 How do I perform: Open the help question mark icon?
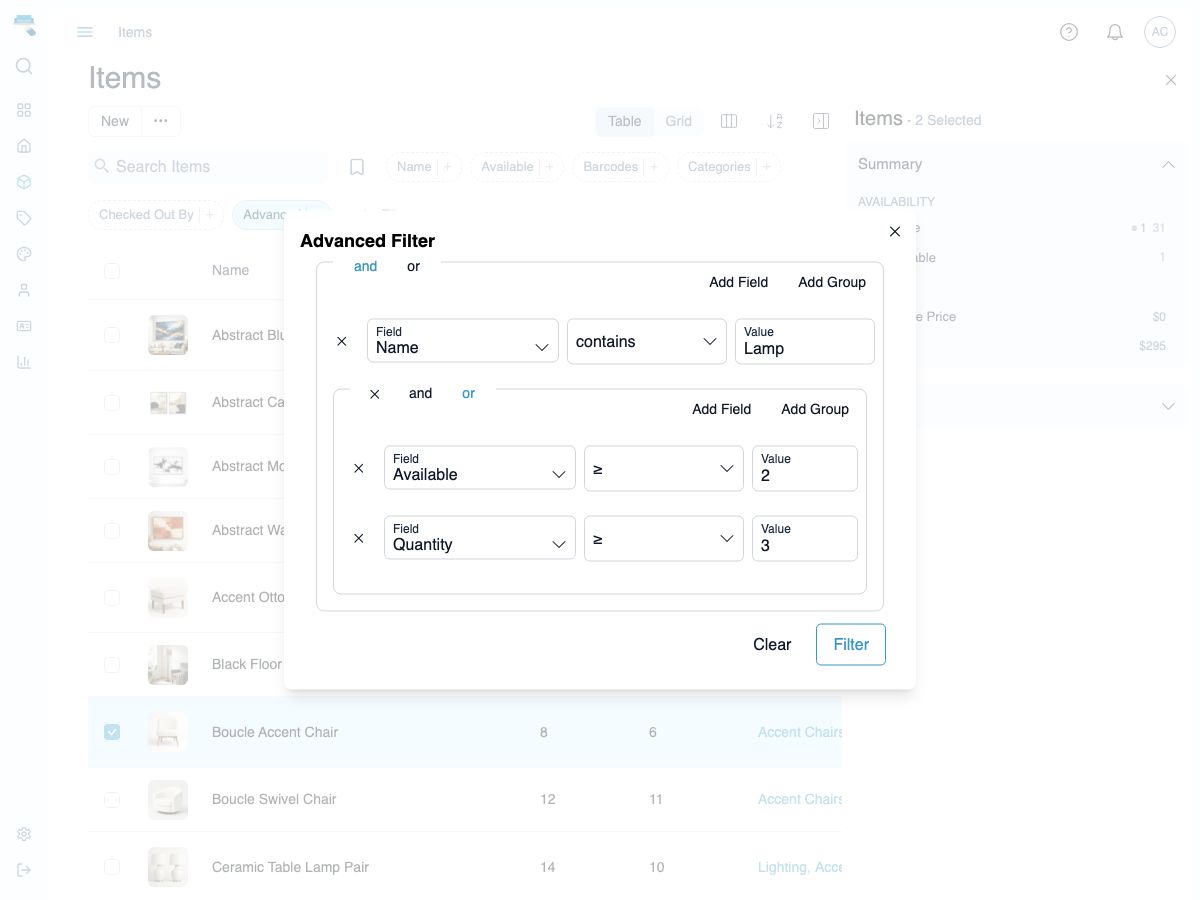click(1069, 32)
